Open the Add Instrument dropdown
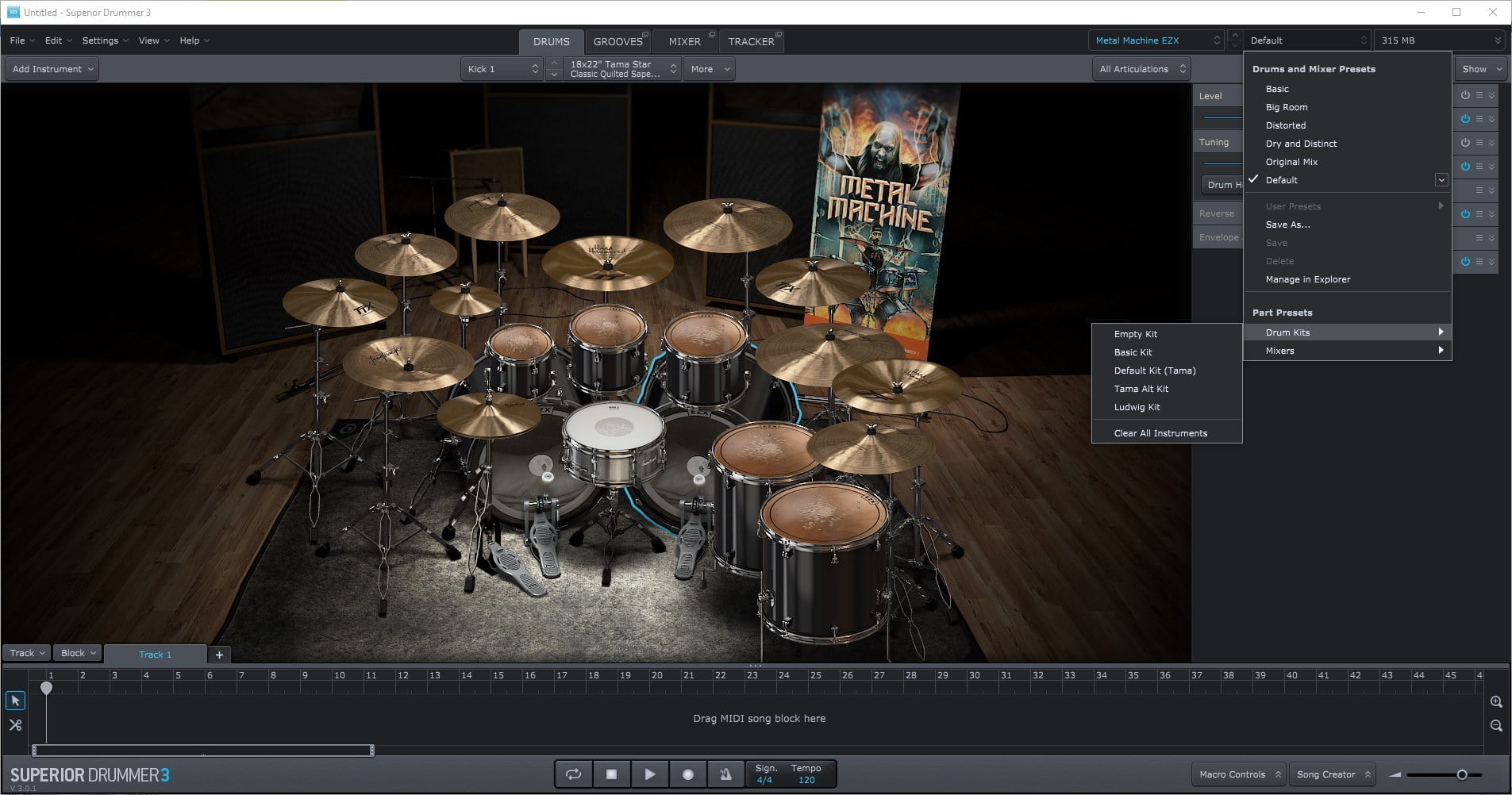The height and width of the screenshot is (795, 1512). [52, 69]
